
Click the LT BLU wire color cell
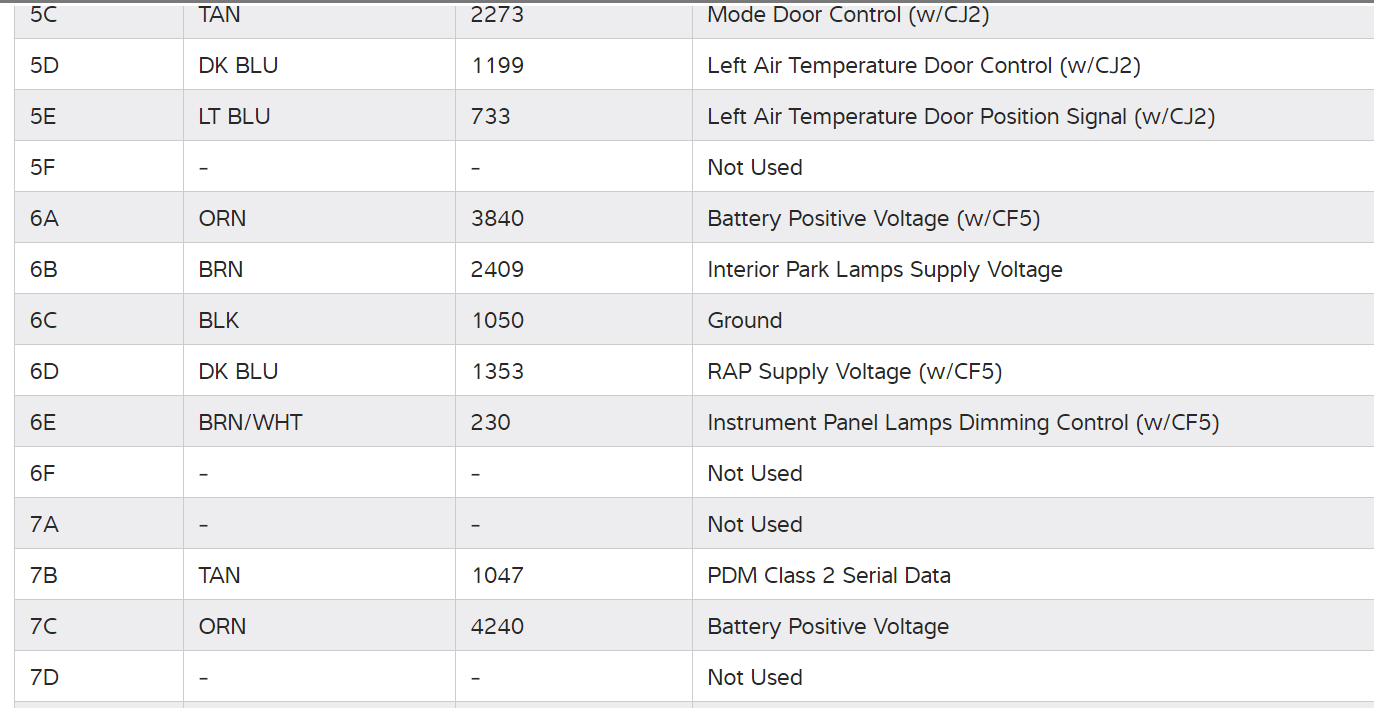234,117
